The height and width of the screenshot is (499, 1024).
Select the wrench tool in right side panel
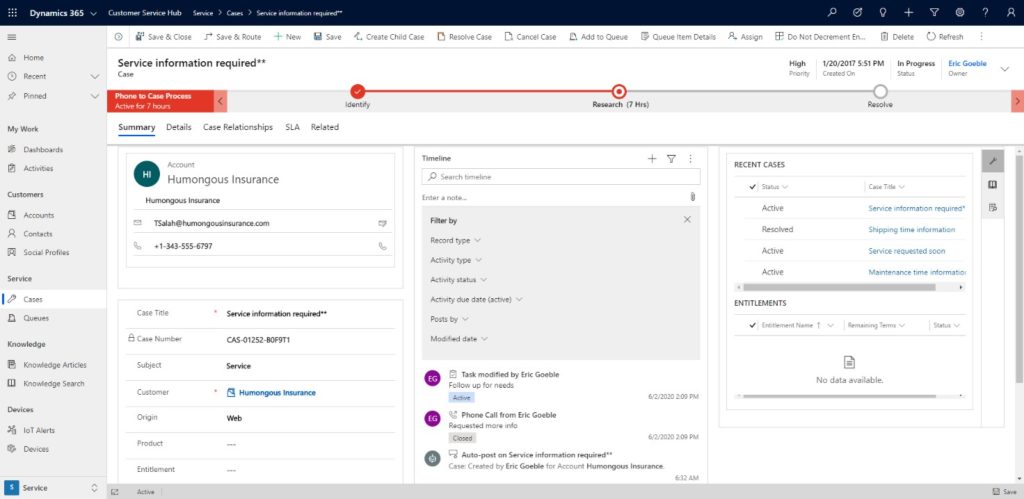(993, 161)
